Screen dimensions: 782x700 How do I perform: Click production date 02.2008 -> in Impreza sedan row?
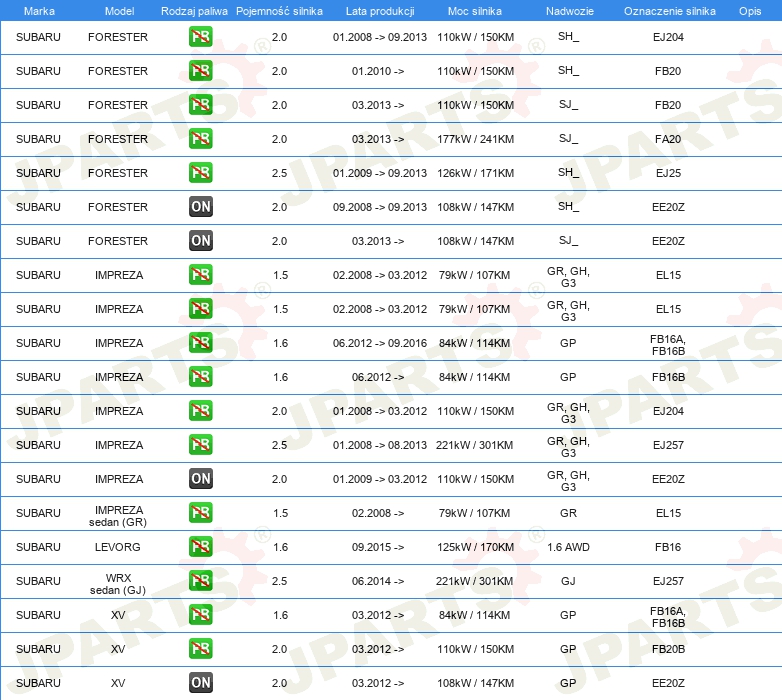(x=378, y=513)
